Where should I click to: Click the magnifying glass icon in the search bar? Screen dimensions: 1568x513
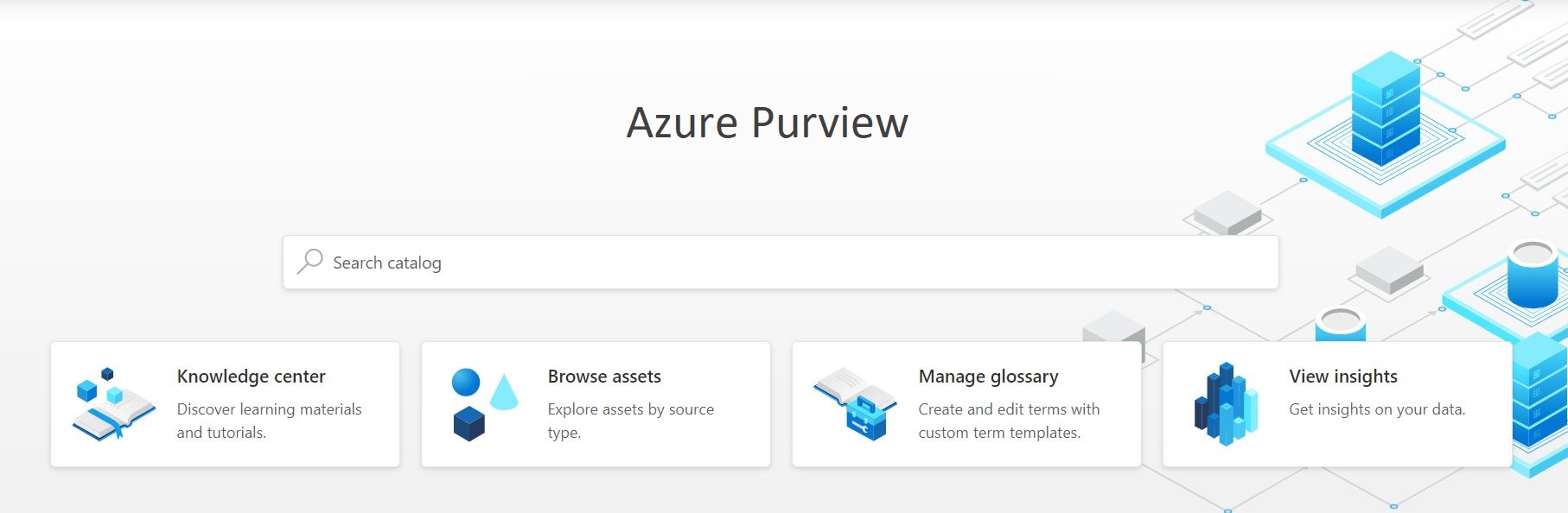click(x=309, y=262)
